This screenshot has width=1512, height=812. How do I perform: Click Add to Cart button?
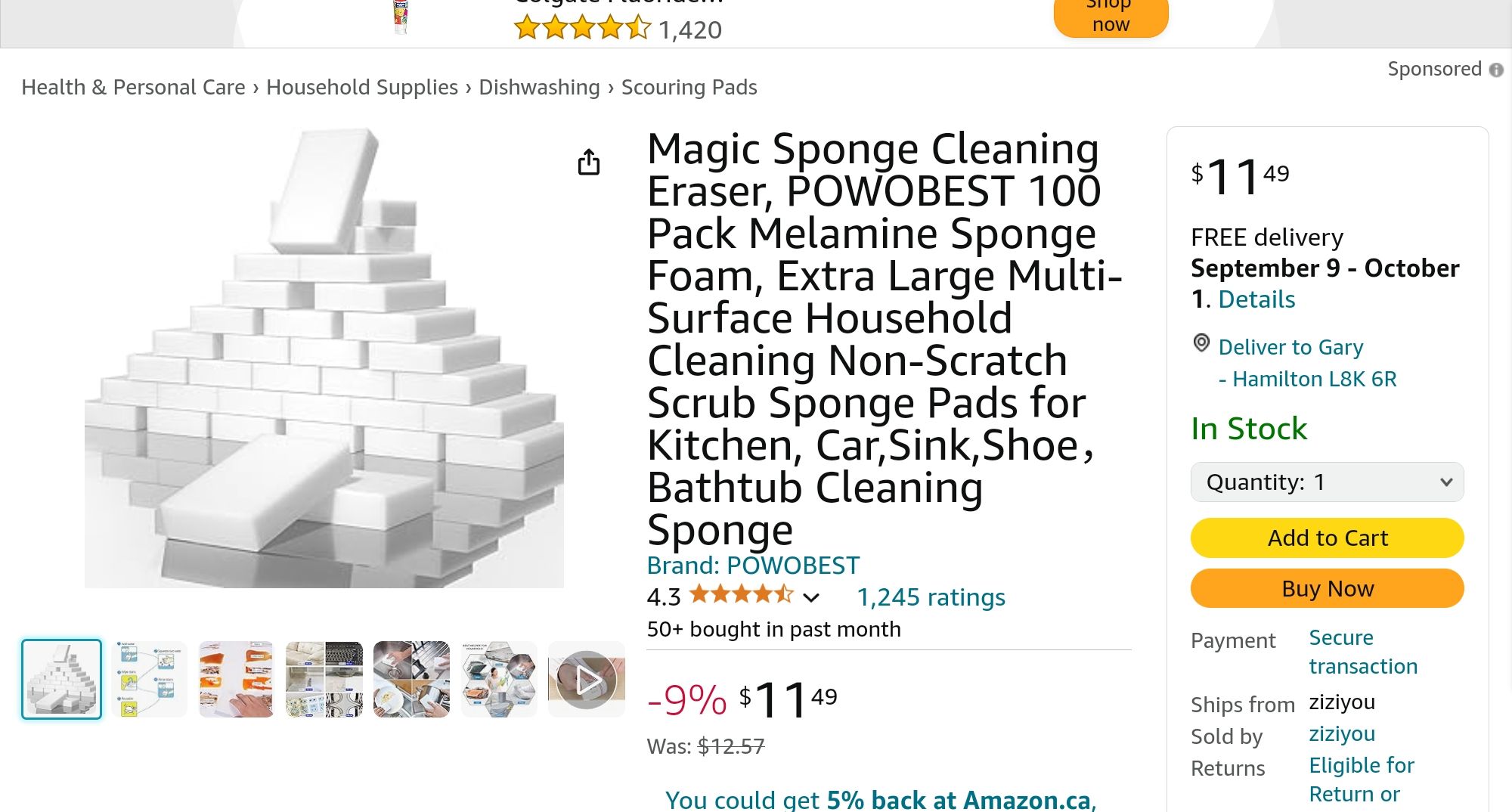point(1327,538)
